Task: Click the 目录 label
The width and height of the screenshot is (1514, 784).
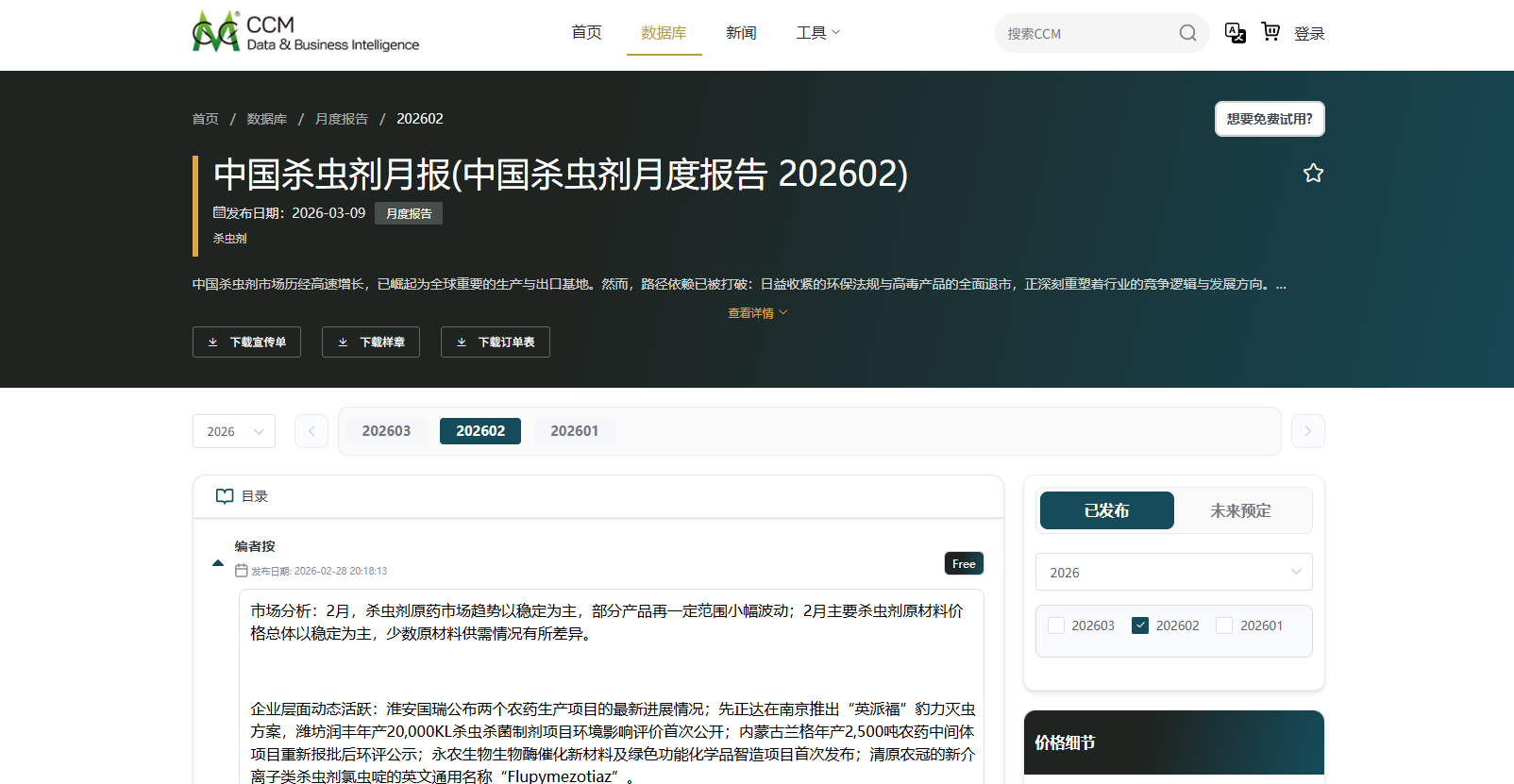Action: 255,496
